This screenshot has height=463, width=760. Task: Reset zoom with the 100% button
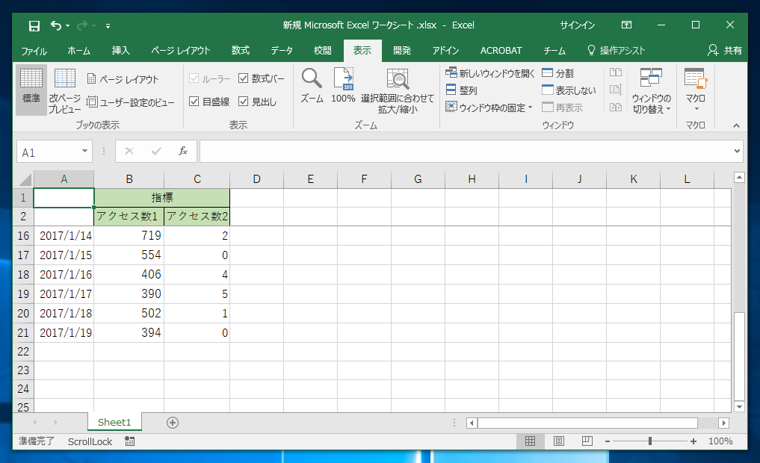pos(343,85)
